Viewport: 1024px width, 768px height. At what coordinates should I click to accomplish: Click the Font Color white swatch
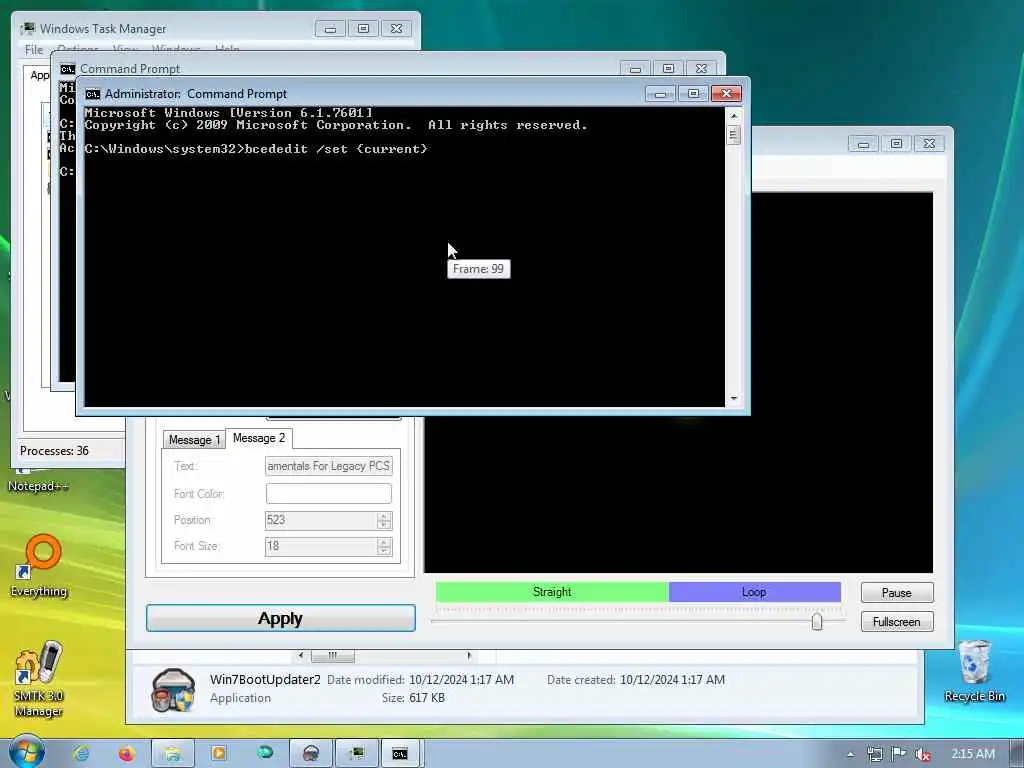click(x=328, y=493)
